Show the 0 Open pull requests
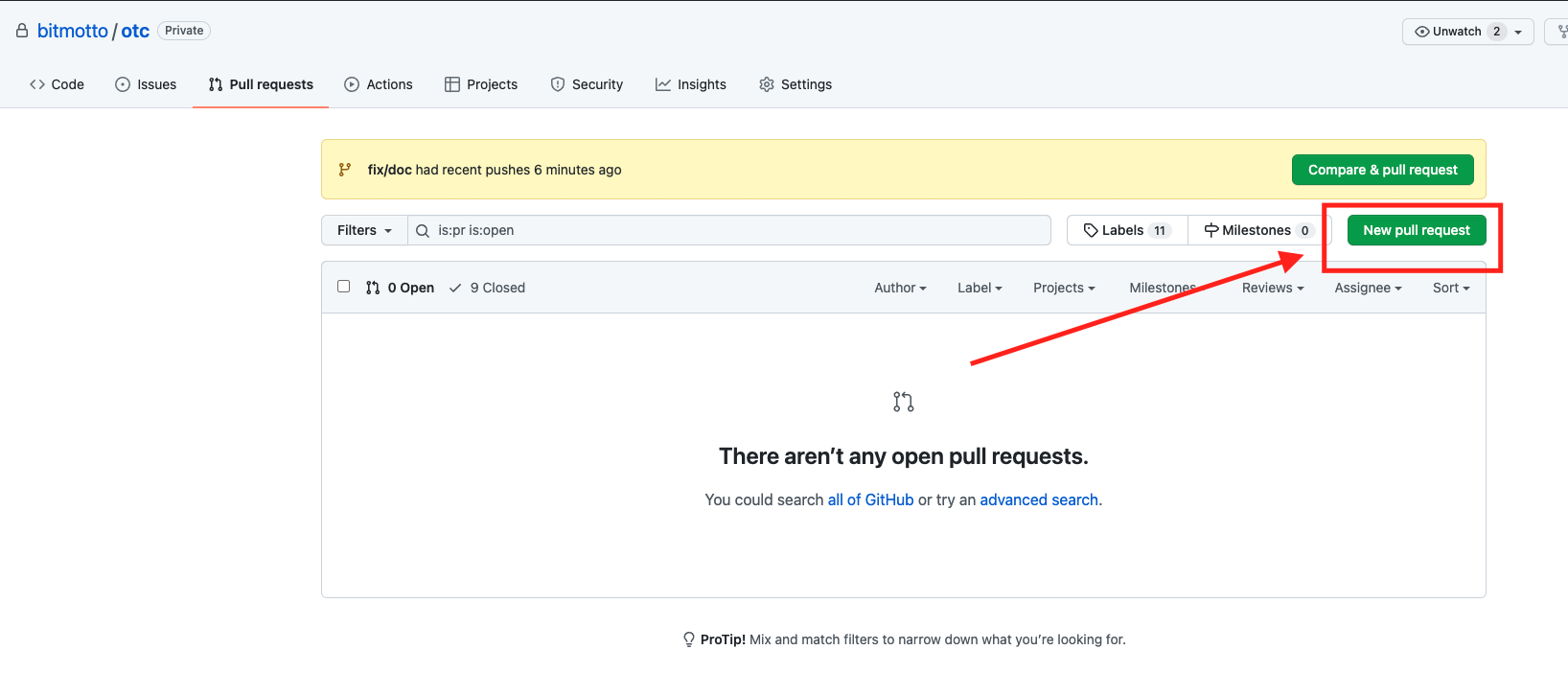1568x673 pixels. pyautogui.click(x=400, y=288)
